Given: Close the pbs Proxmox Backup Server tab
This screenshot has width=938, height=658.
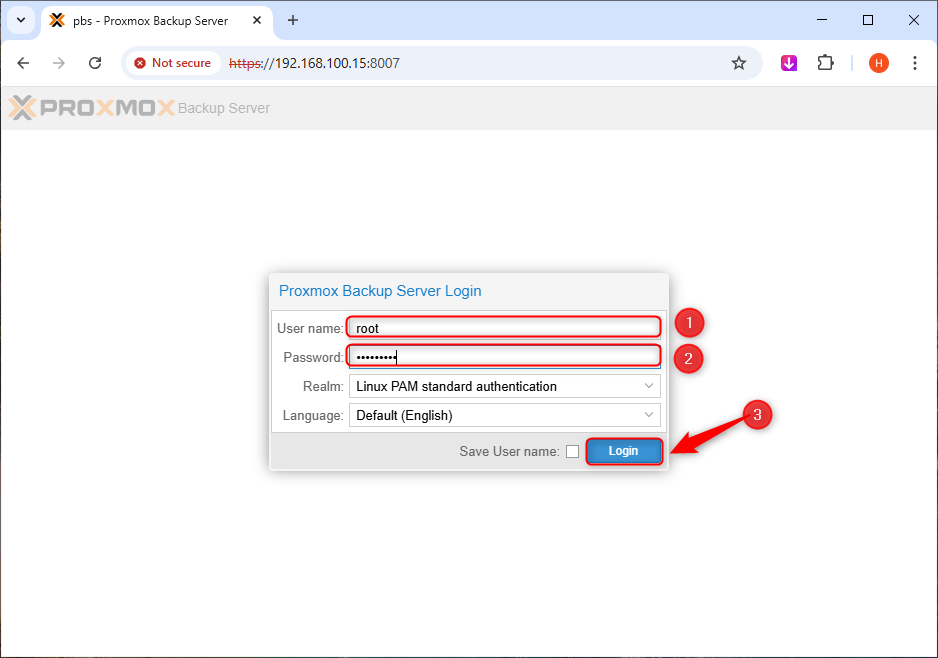Looking at the screenshot, I should [257, 20].
